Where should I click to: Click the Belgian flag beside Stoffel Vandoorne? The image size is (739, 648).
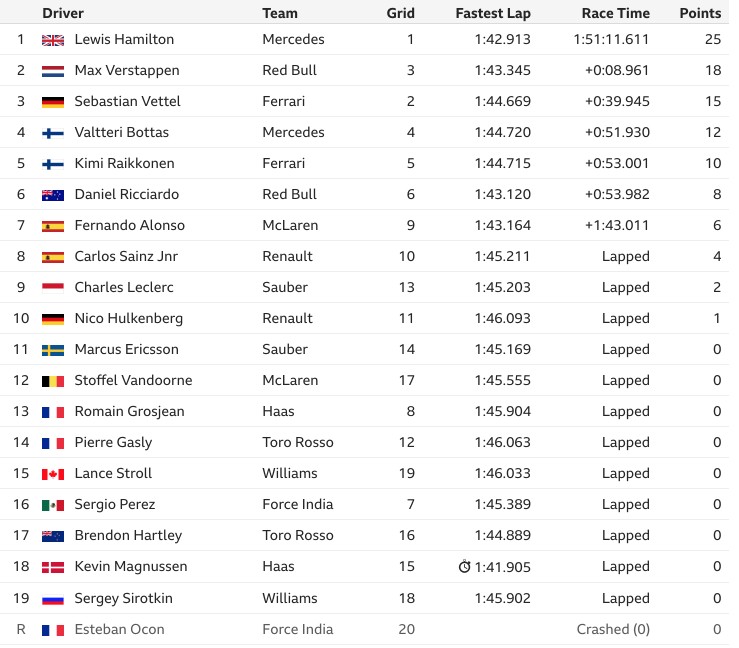(x=53, y=381)
